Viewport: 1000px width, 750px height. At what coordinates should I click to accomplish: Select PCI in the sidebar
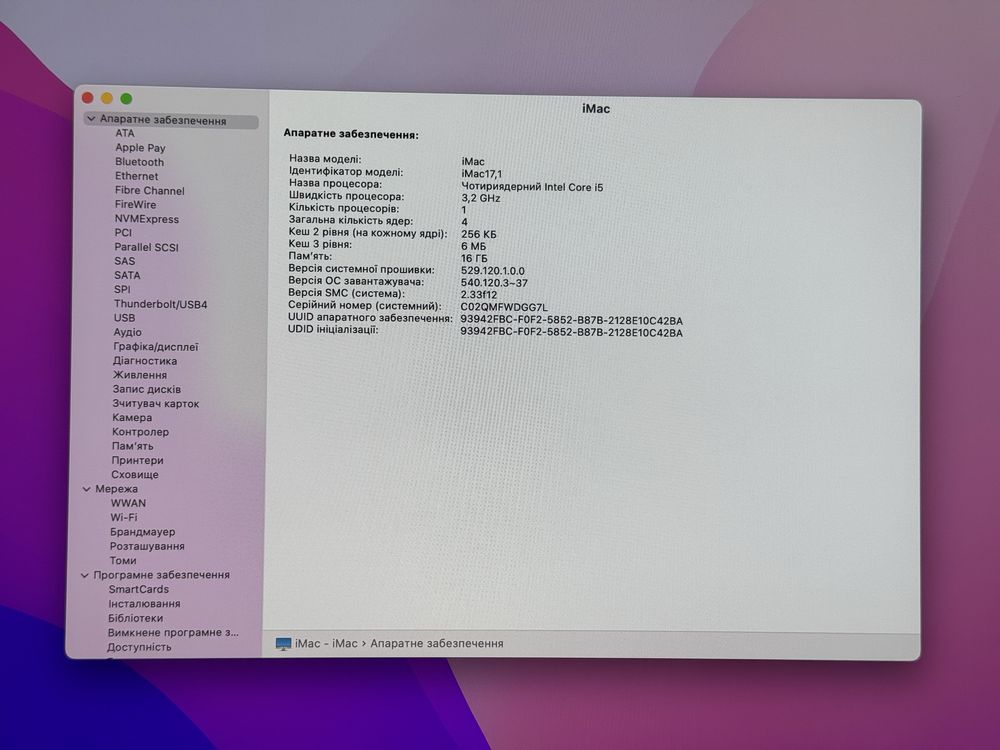(123, 233)
